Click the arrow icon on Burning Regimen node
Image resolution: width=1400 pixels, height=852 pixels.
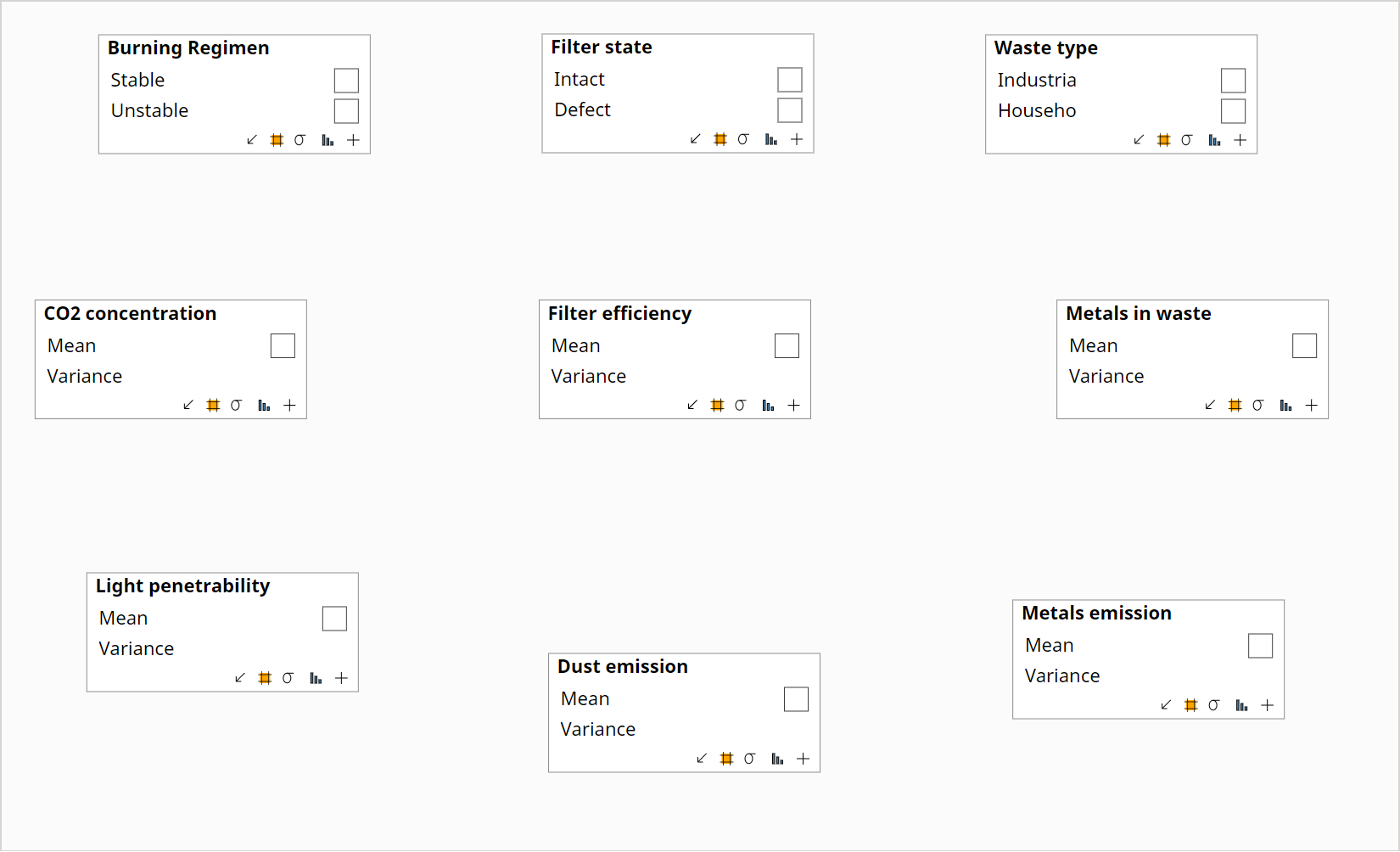coord(252,140)
